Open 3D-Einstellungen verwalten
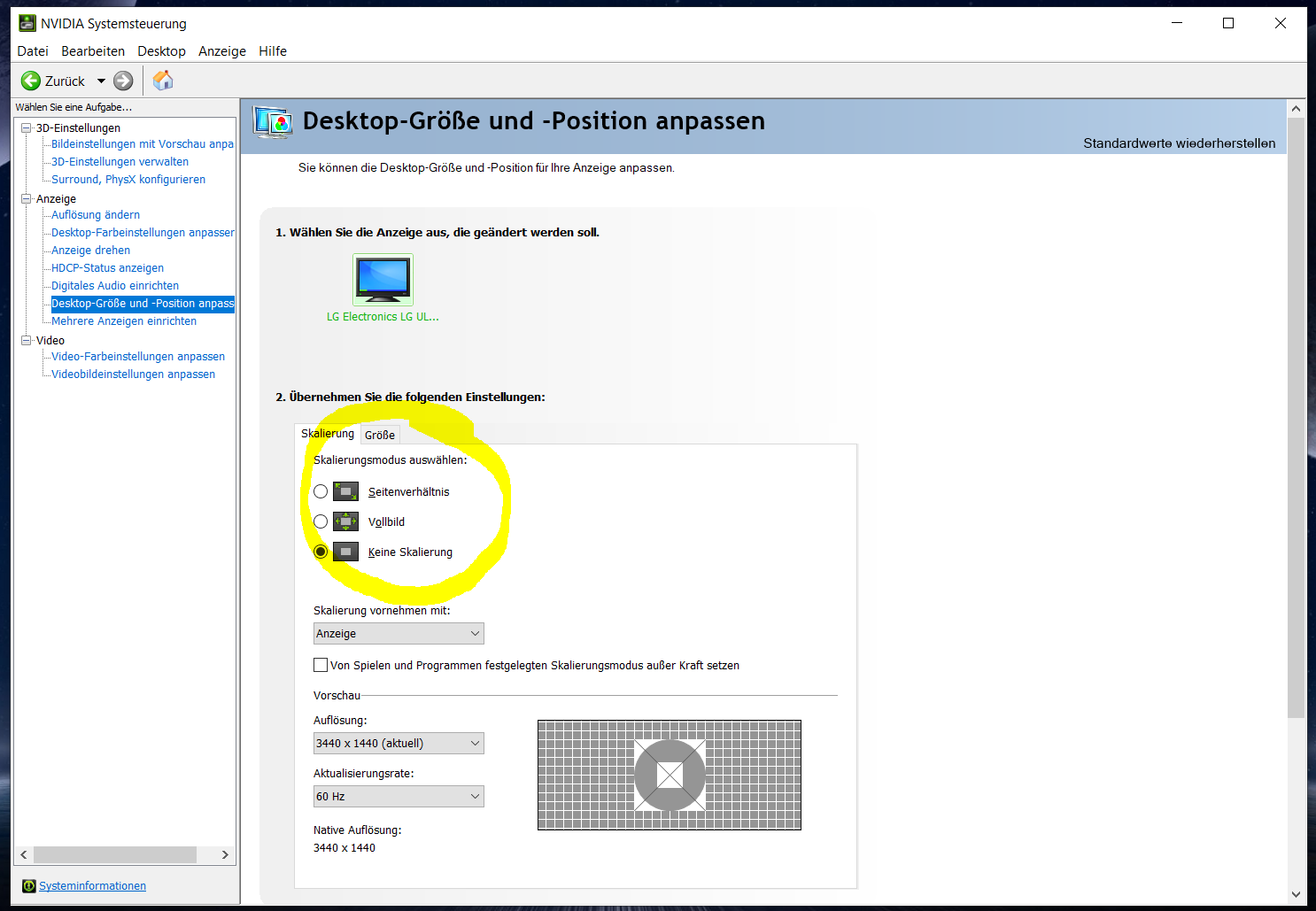The image size is (1316, 911). pyautogui.click(x=120, y=162)
